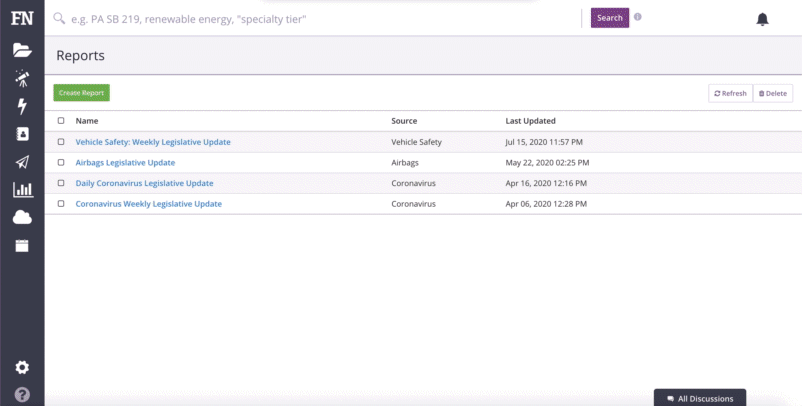Screen dimensions: 802x406
Task: Click the Name column header
Action: (x=87, y=121)
